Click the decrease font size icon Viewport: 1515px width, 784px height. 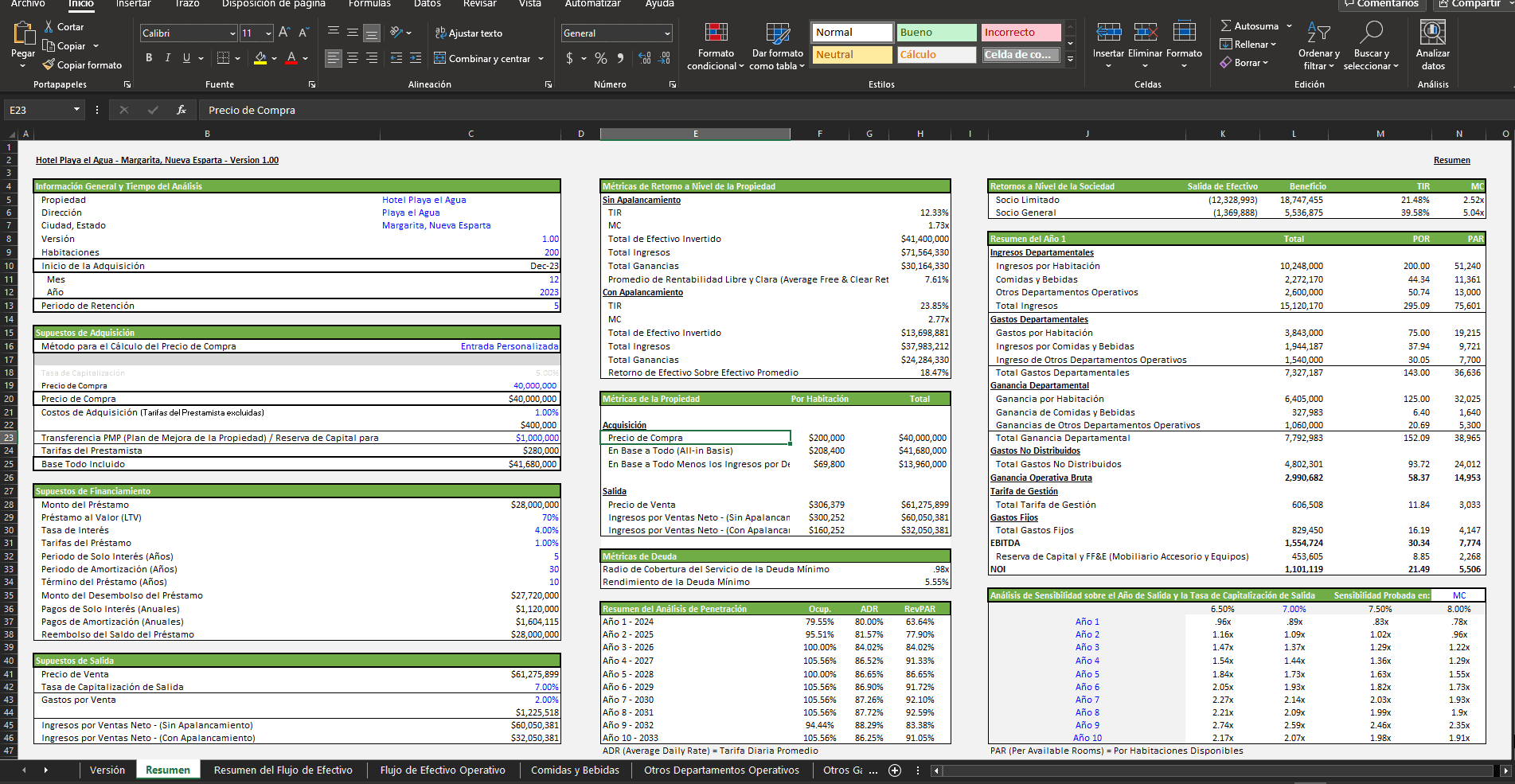click(x=303, y=33)
